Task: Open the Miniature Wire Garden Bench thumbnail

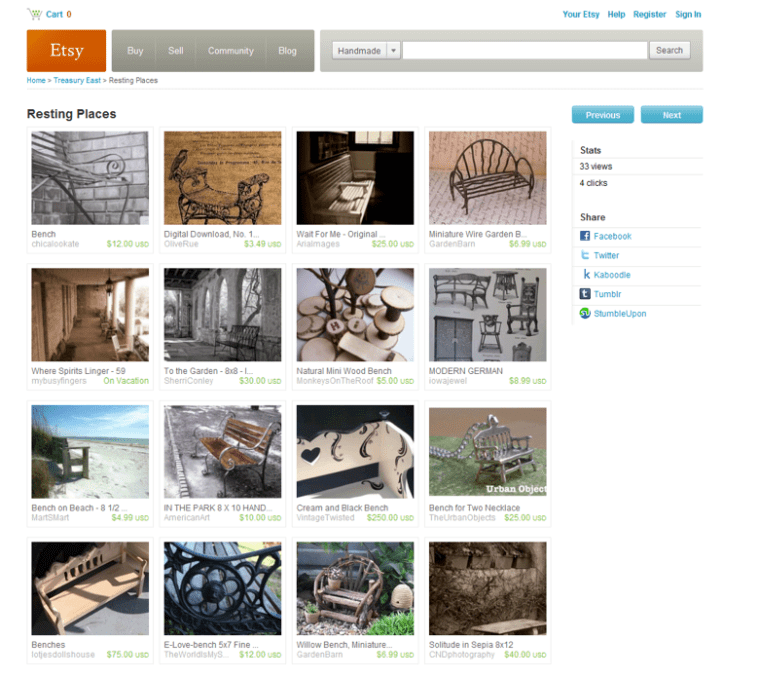Action: pos(487,178)
